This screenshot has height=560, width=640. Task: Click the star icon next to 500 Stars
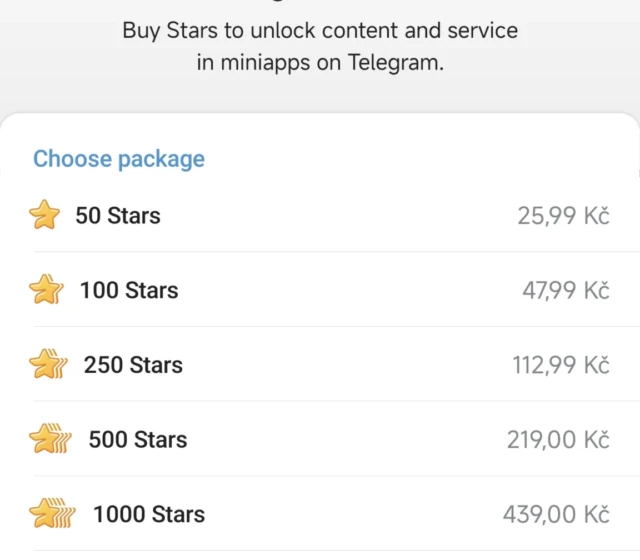(x=50, y=439)
